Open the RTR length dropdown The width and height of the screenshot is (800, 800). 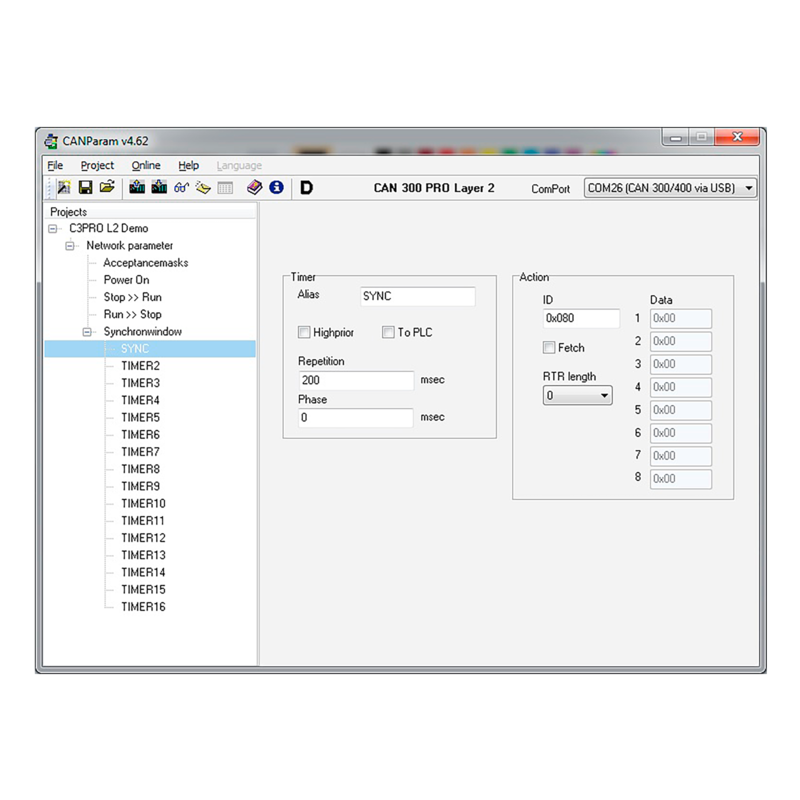(x=578, y=395)
